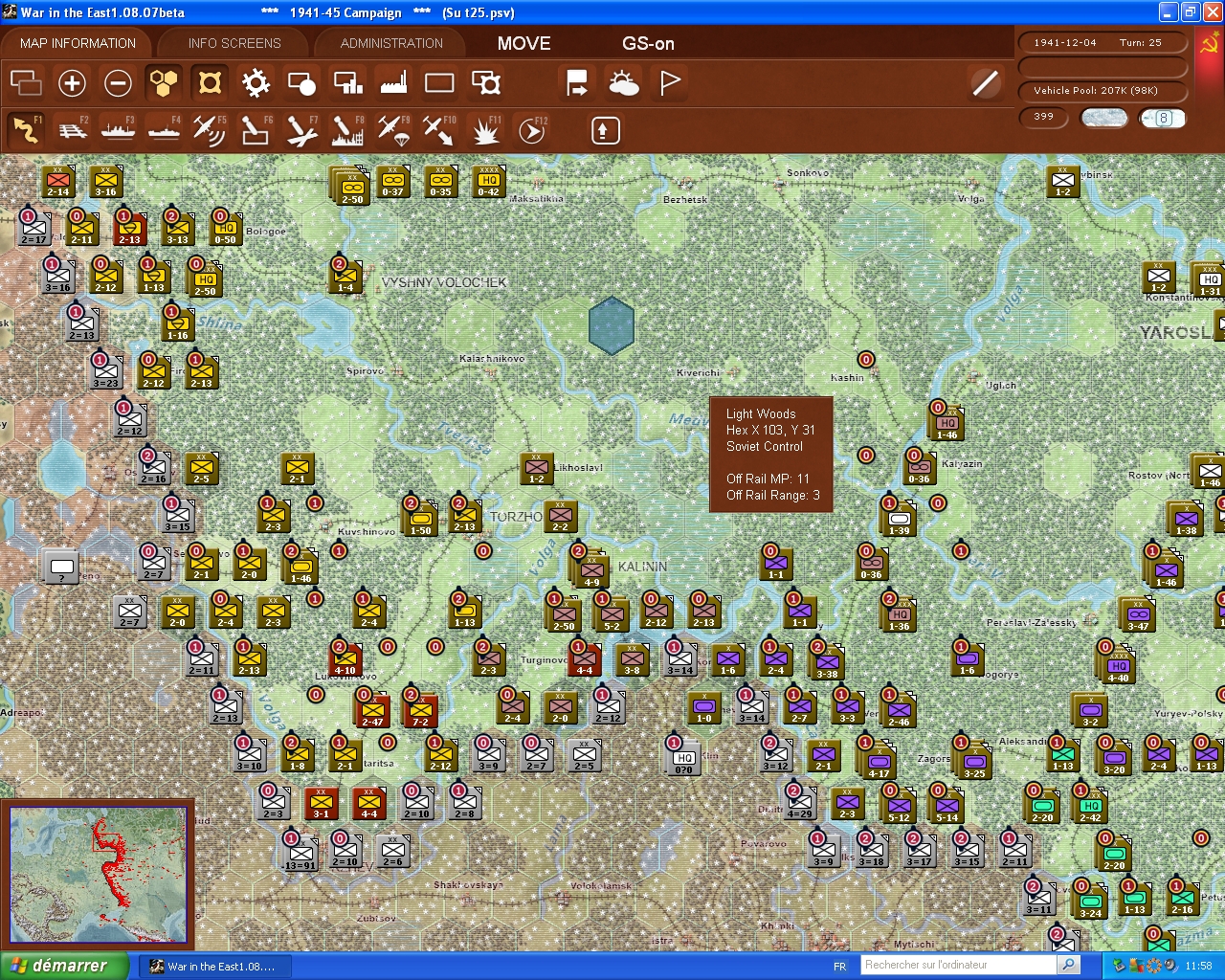Viewport: 1225px width, 980px height.
Task: Select the F8 bomb city mode icon
Action: pyautogui.click(x=347, y=130)
